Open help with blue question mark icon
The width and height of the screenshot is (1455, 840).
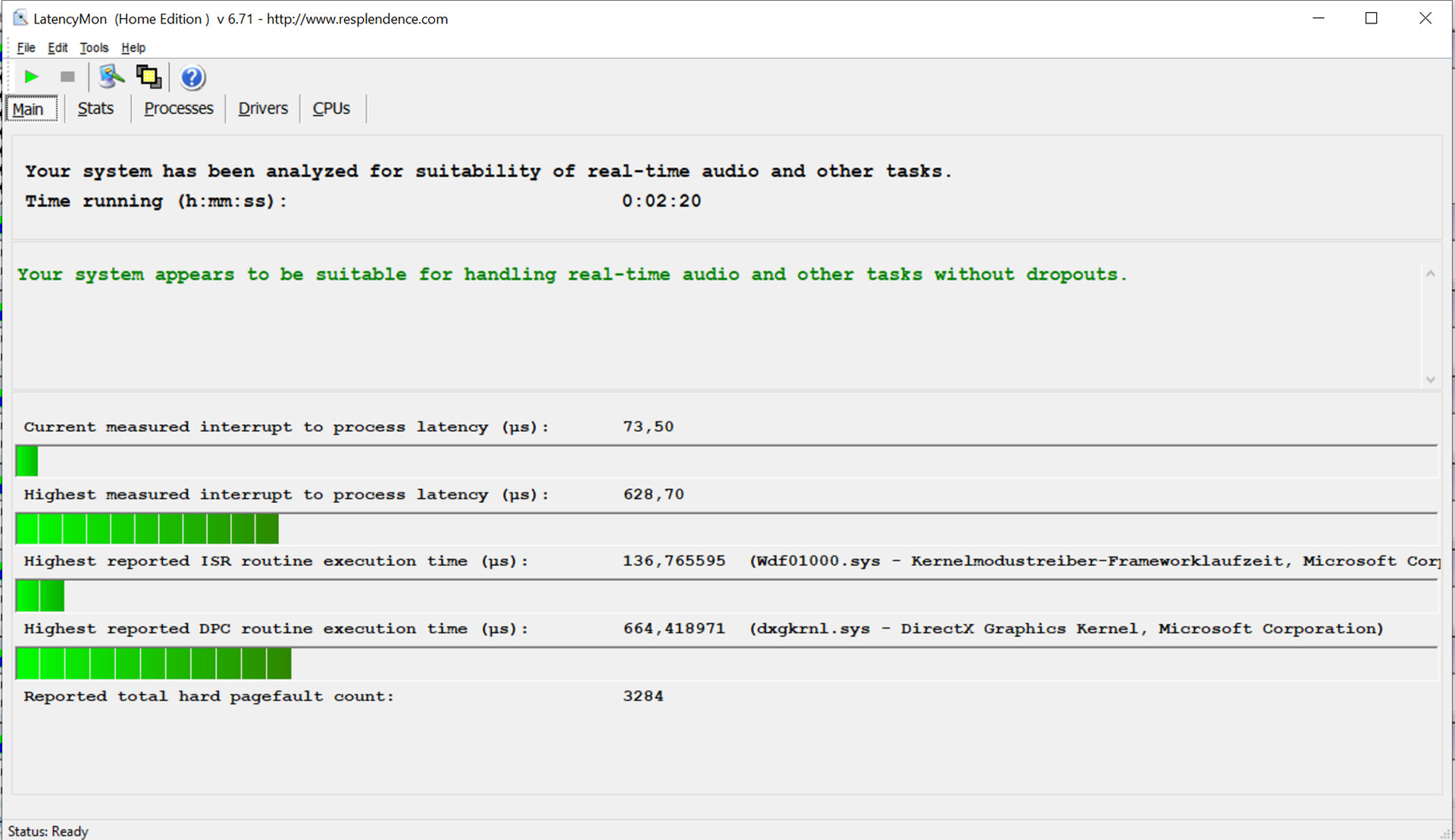click(x=192, y=77)
